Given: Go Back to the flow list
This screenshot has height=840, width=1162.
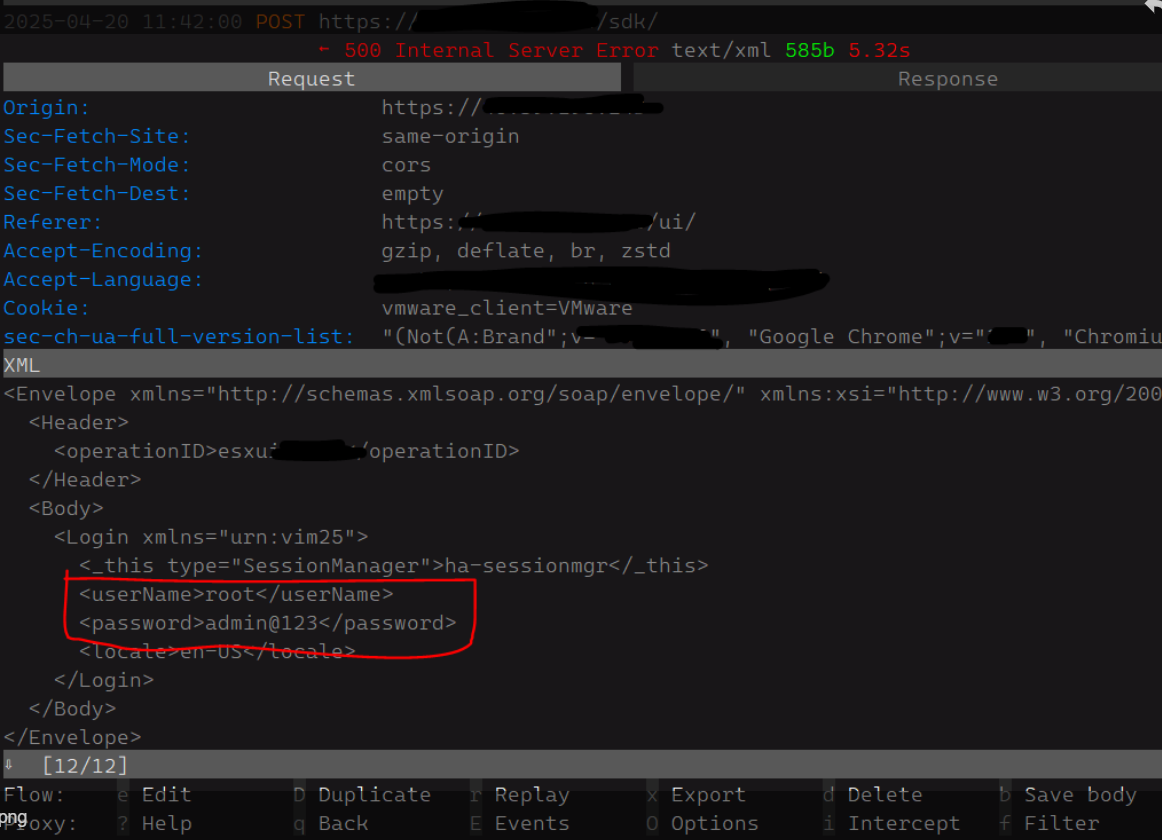Looking at the screenshot, I should 343,824.
